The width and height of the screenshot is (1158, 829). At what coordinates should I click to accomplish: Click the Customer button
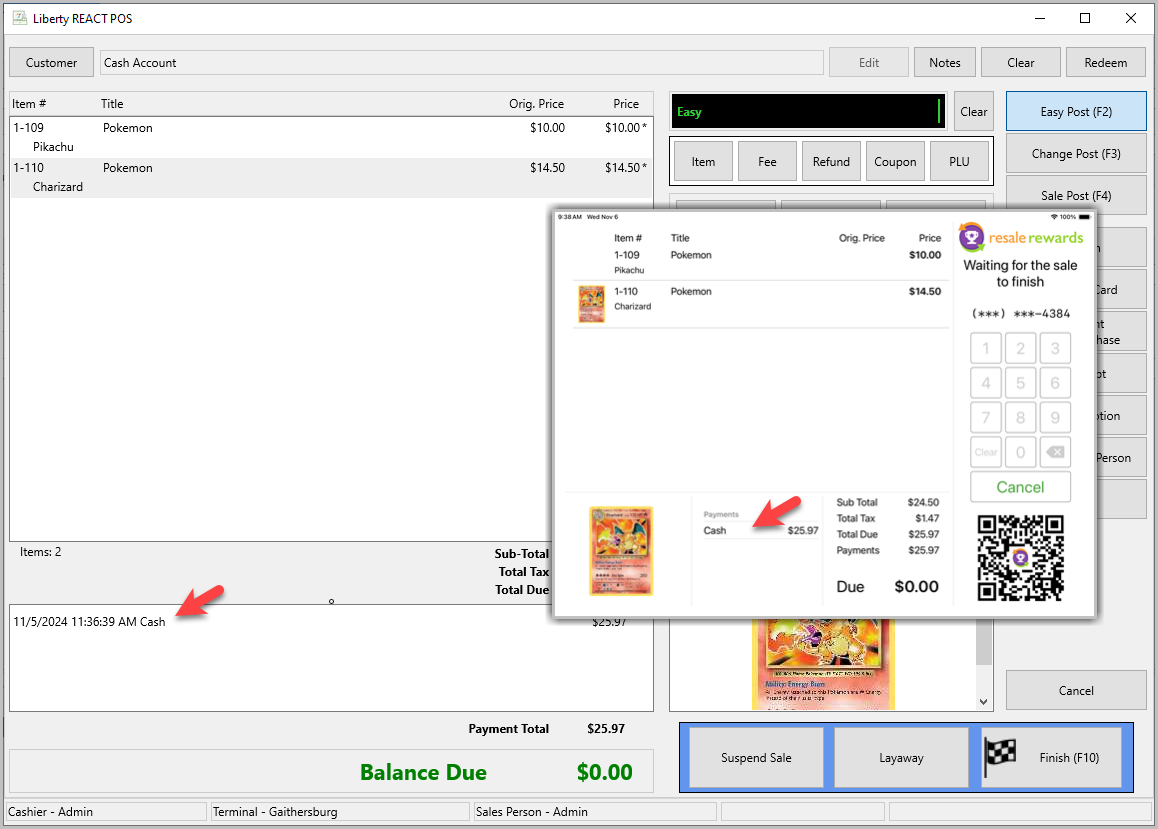tap(51, 63)
